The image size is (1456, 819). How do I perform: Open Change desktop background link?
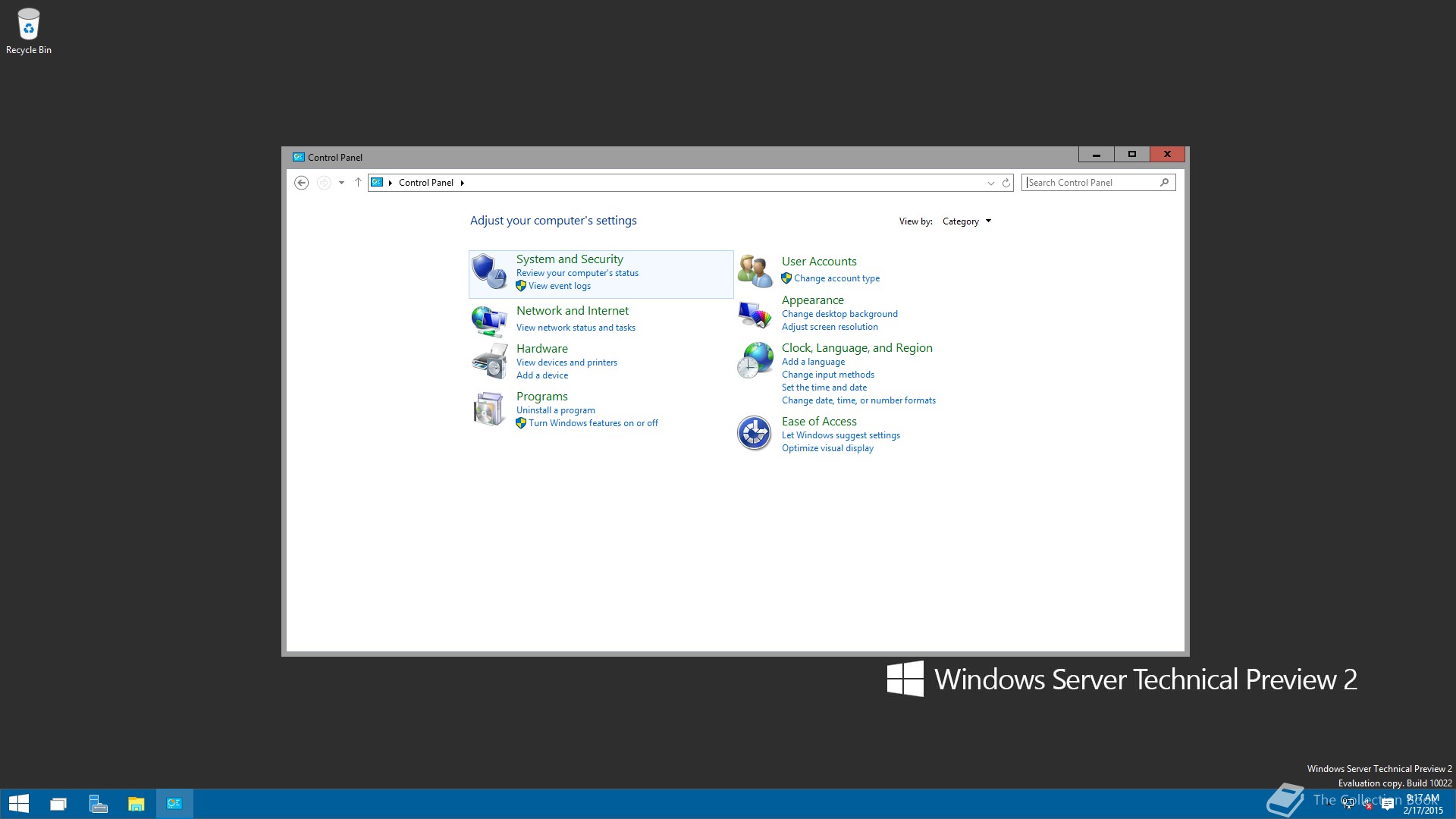(x=839, y=314)
